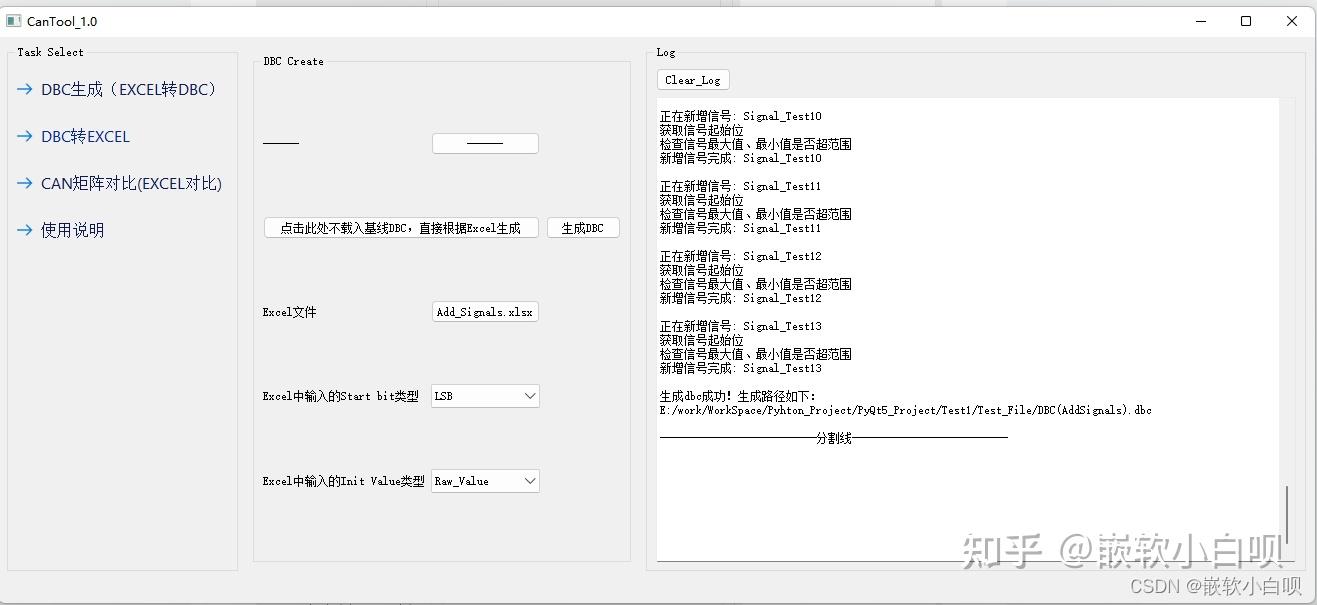Click the arrow icon beside CAN矩阵对比(EXCEL对比)
1317x605 pixels.
pyautogui.click(x=22, y=183)
